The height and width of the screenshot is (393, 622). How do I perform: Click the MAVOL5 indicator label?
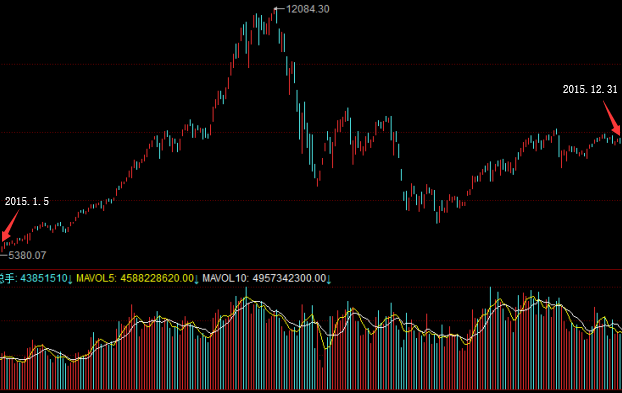[96, 278]
